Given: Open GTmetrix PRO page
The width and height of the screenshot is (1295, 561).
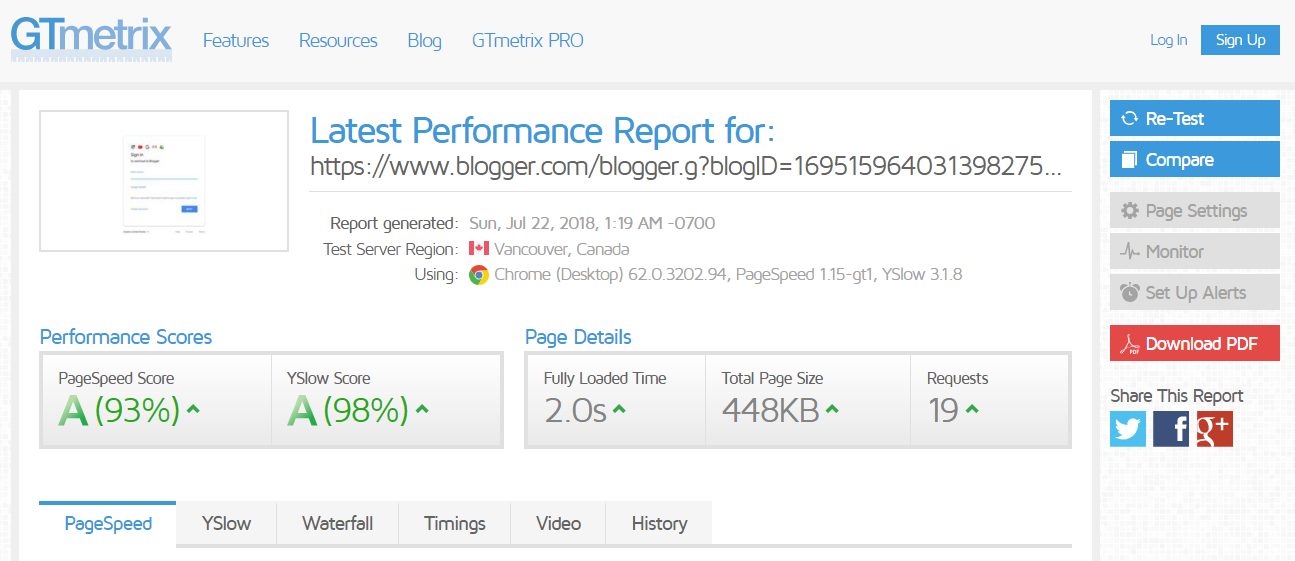Looking at the screenshot, I should 528,41.
